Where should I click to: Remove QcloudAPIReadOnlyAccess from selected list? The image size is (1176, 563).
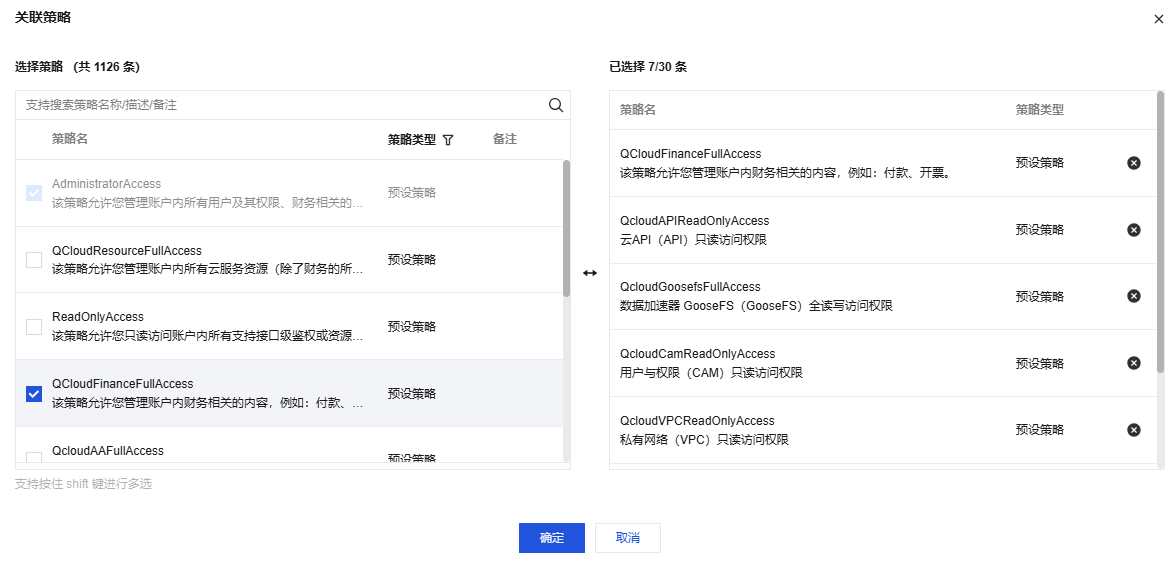click(1134, 229)
